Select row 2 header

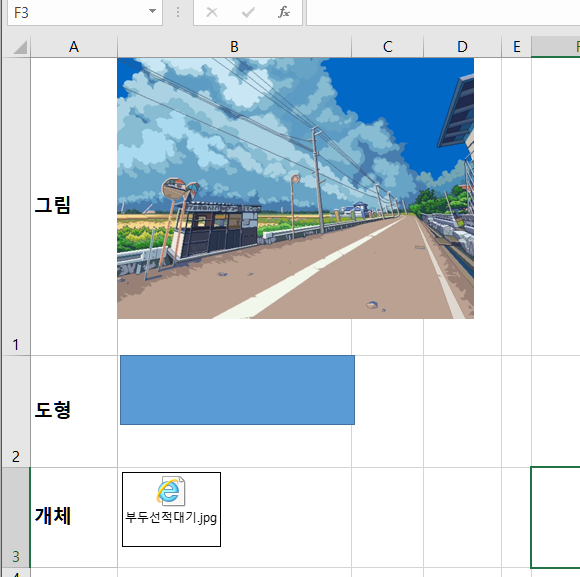tap(16, 411)
